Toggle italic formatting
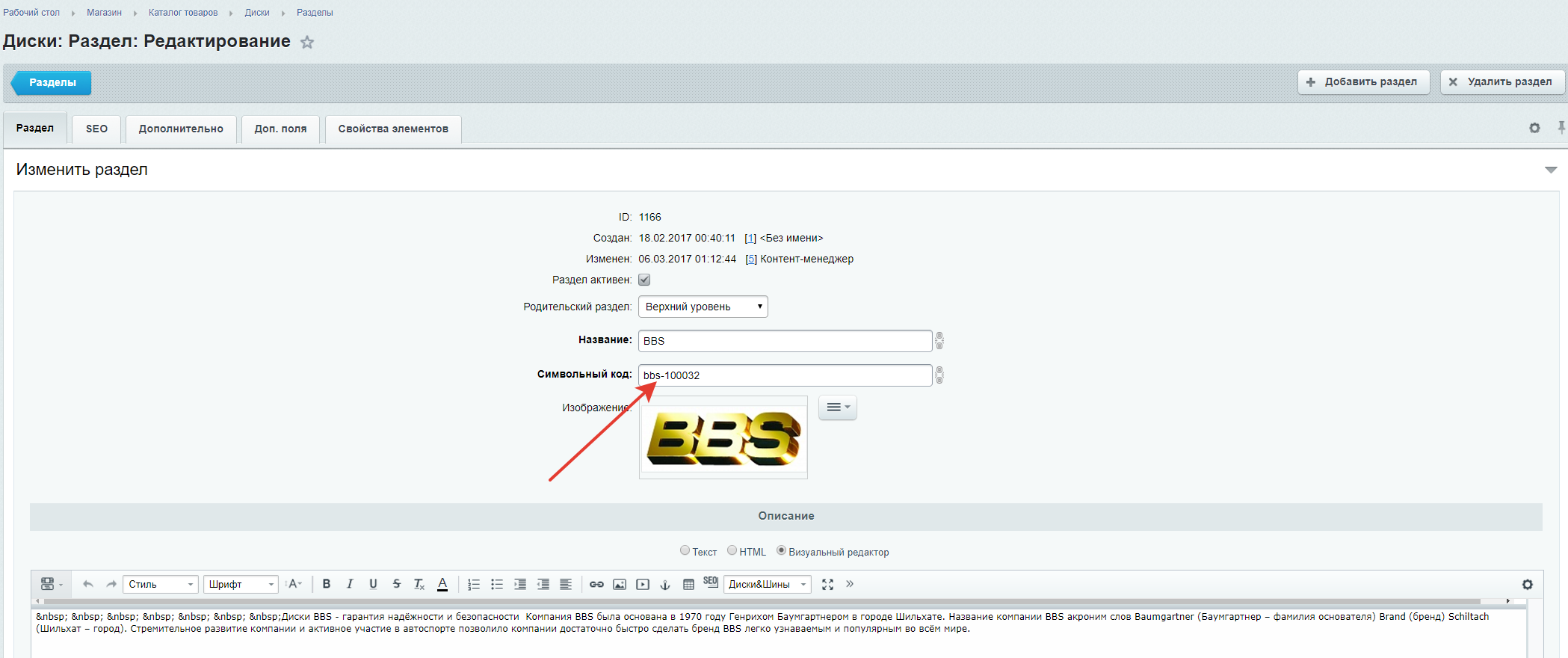This screenshot has width=1568, height=658. coord(350,584)
